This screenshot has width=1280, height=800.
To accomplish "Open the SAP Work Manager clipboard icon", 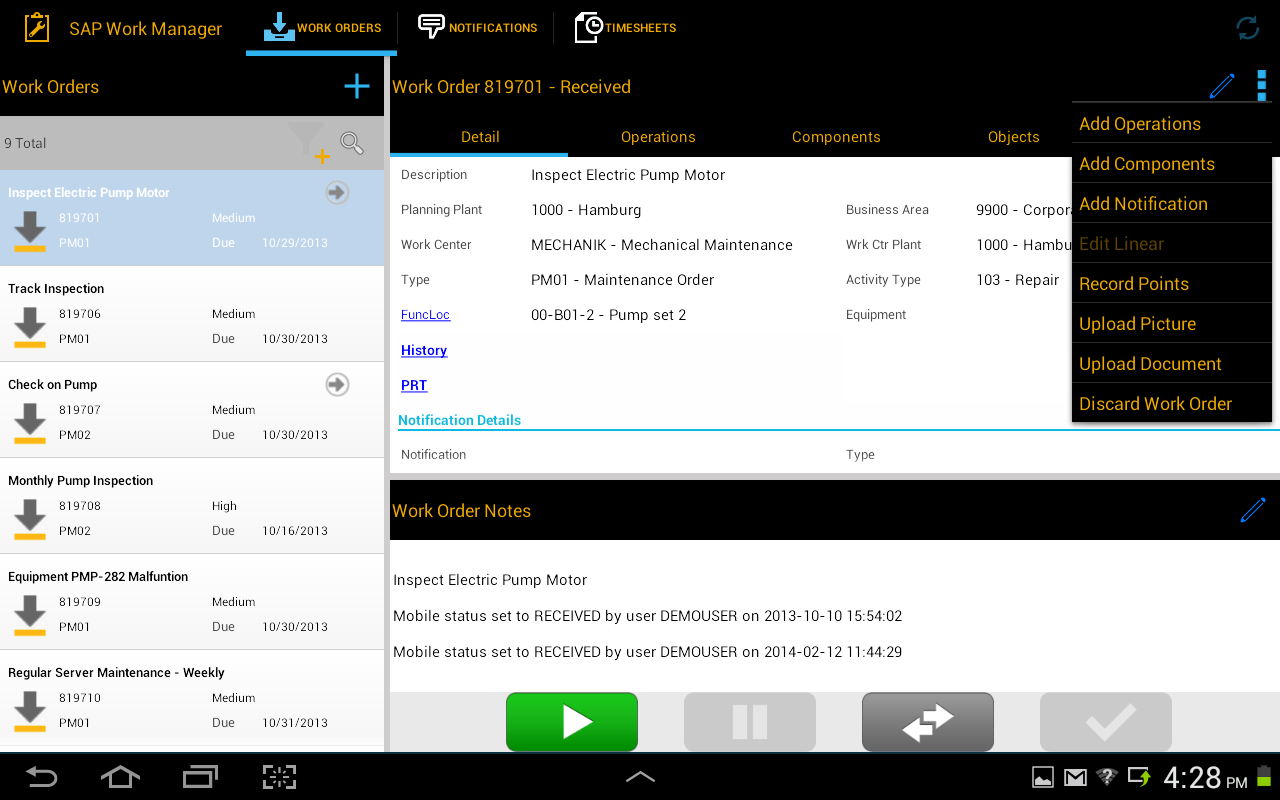I will tap(37, 28).
